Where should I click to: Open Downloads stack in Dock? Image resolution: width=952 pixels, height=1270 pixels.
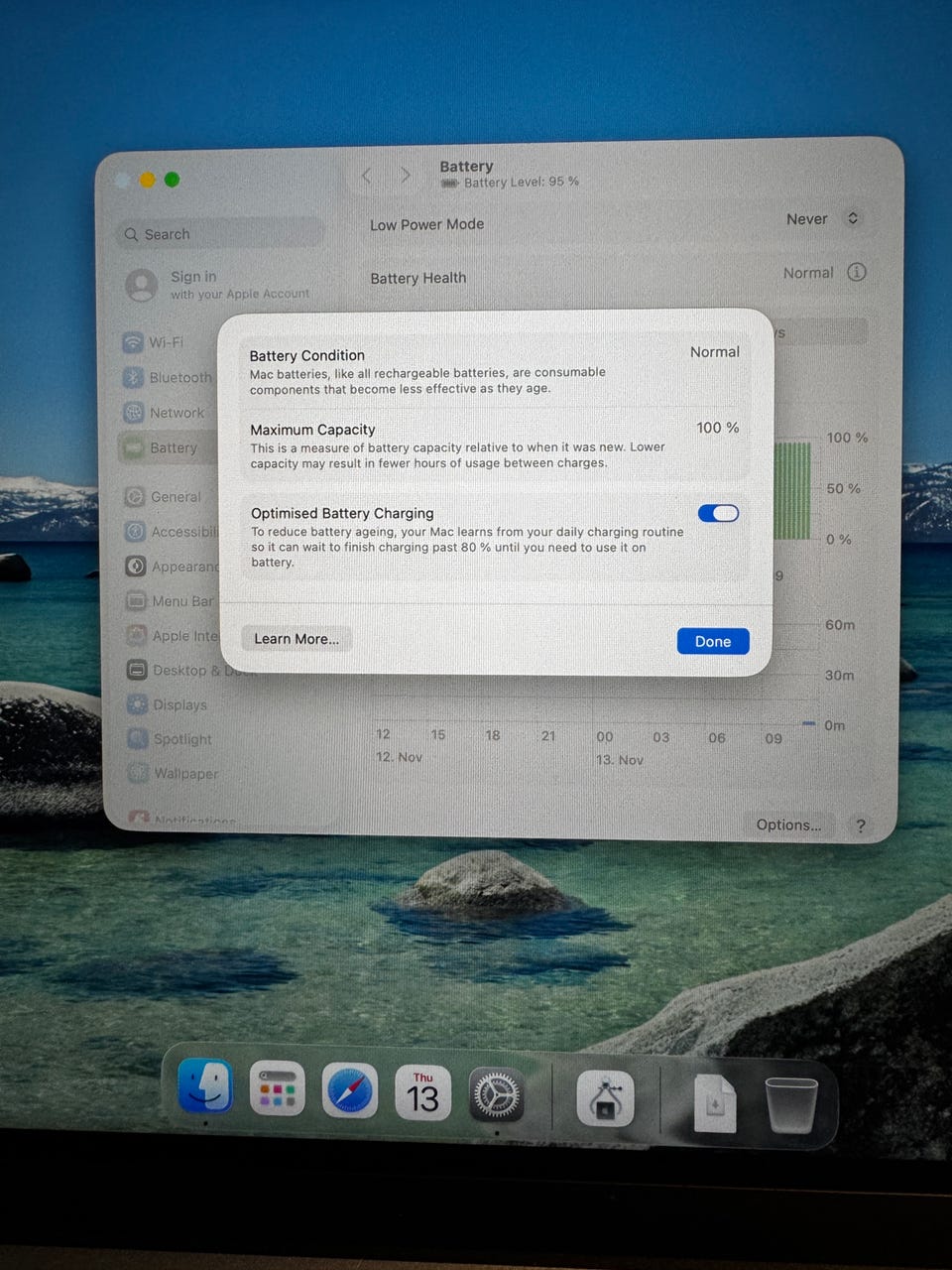point(715,1101)
